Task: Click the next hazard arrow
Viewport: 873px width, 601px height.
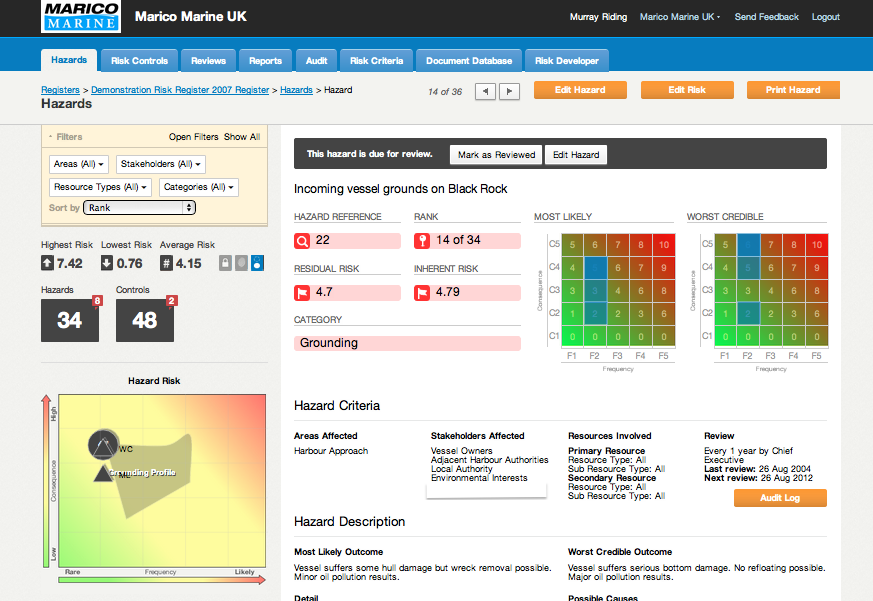Action: pyautogui.click(x=509, y=91)
